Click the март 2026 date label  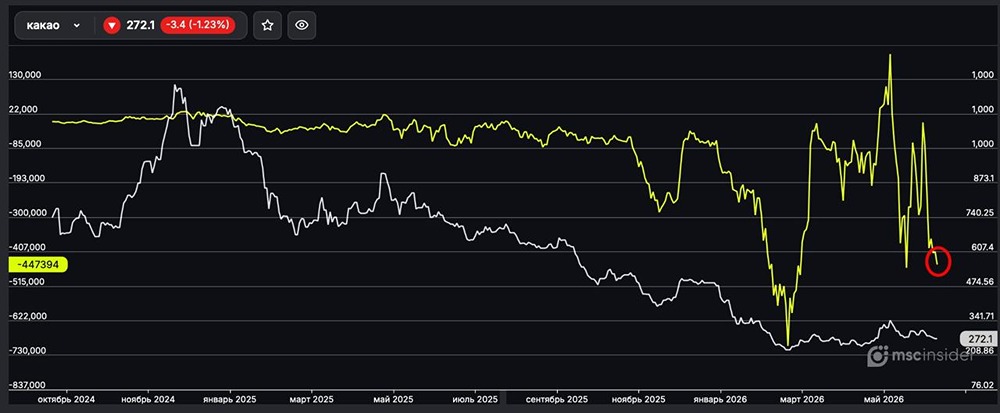click(802, 400)
